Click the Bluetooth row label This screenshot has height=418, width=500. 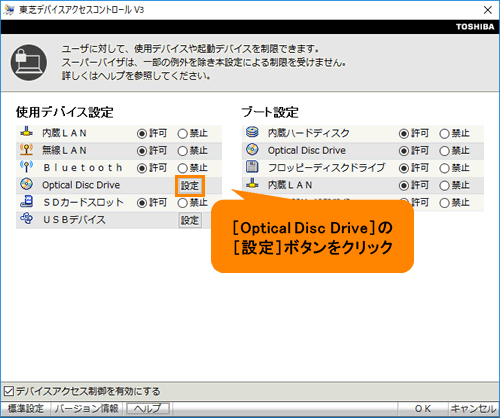coord(83,168)
